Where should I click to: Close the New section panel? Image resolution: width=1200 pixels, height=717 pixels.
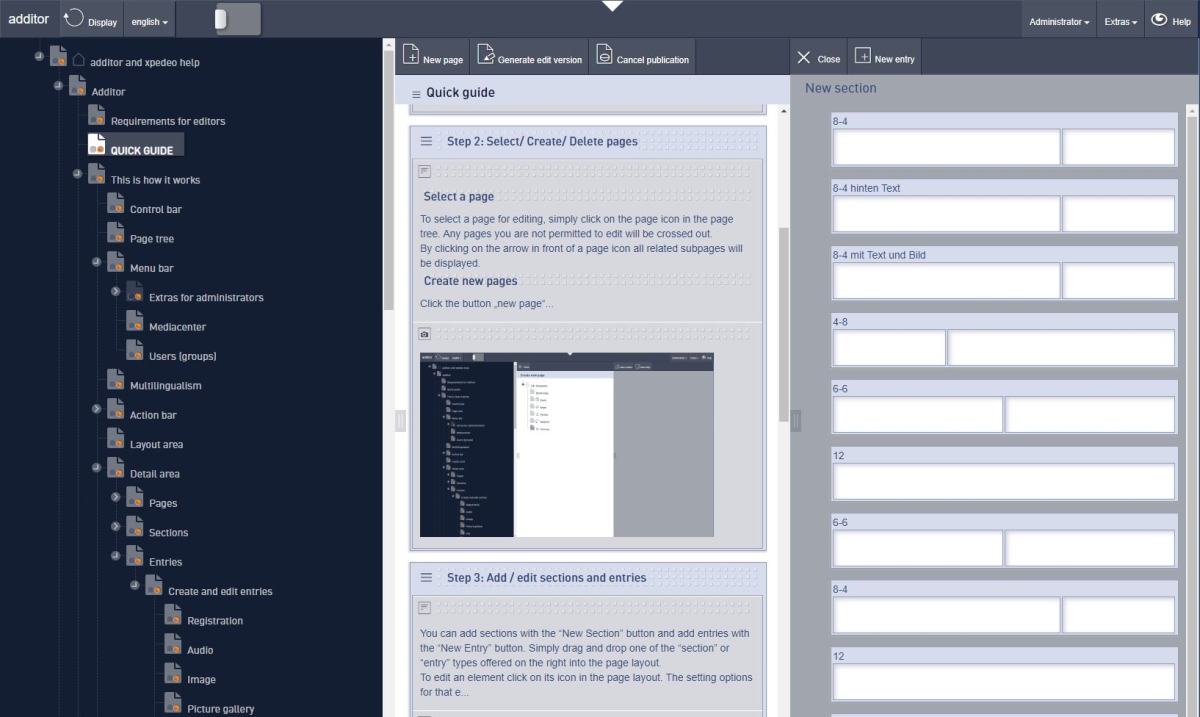coord(818,58)
